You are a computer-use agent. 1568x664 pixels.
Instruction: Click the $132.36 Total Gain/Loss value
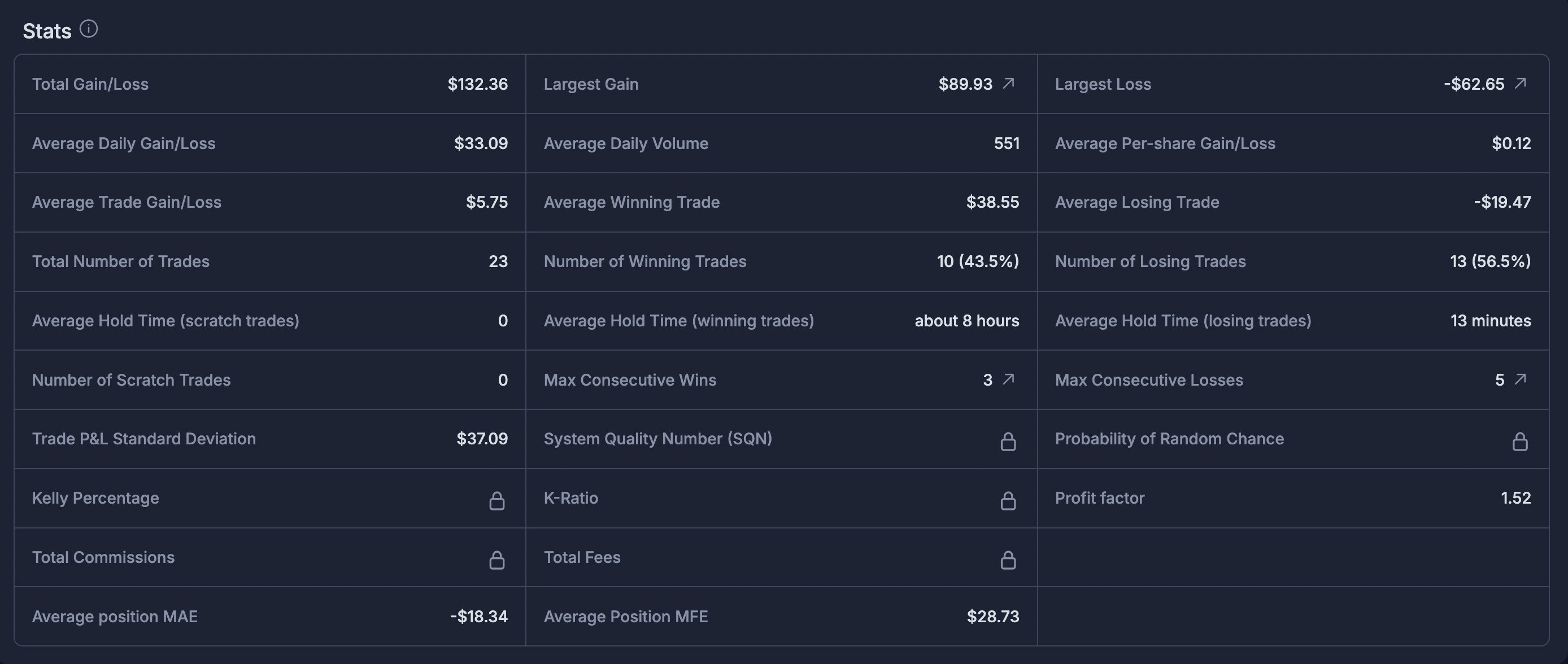tap(477, 84)
